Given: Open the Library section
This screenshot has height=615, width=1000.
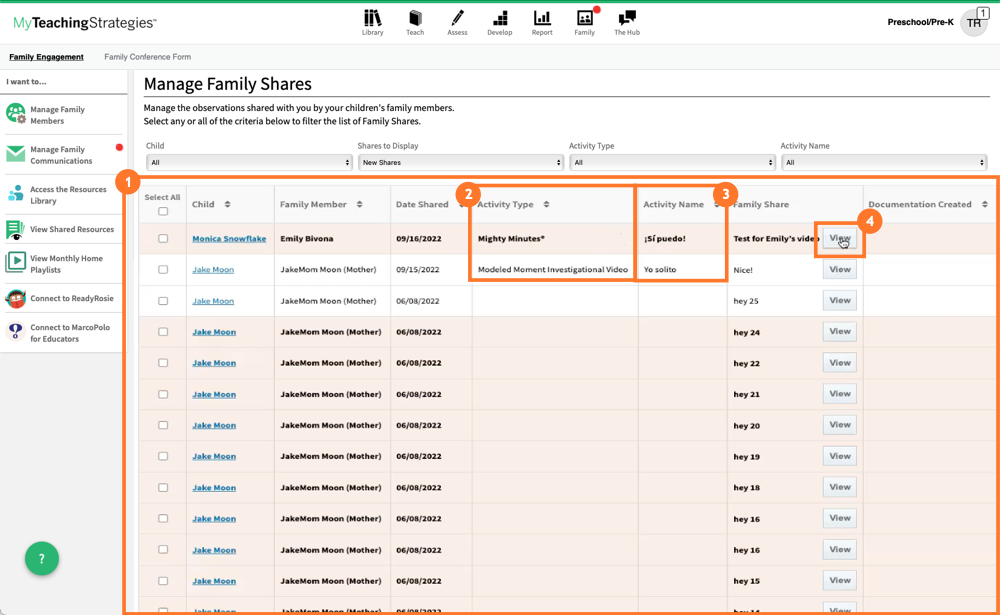Looking at the screenshot, I should click(x=372, y=22).
